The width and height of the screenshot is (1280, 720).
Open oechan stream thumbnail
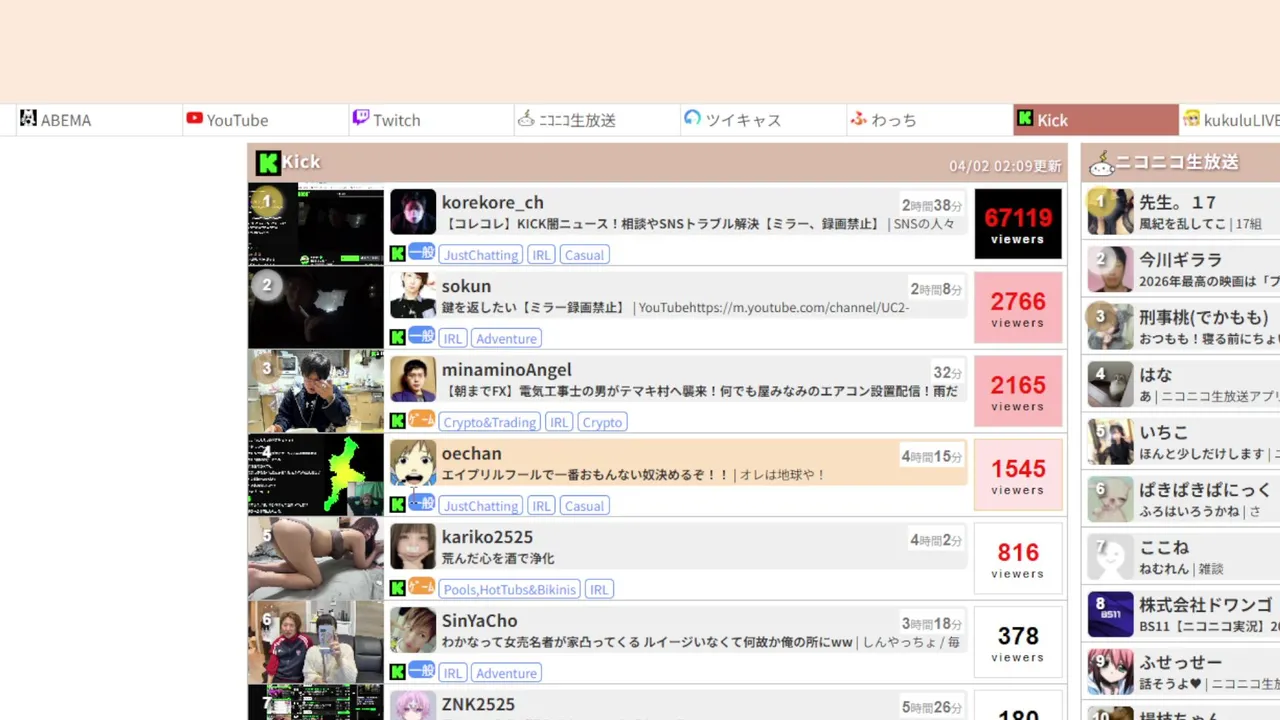coord(316,475)
